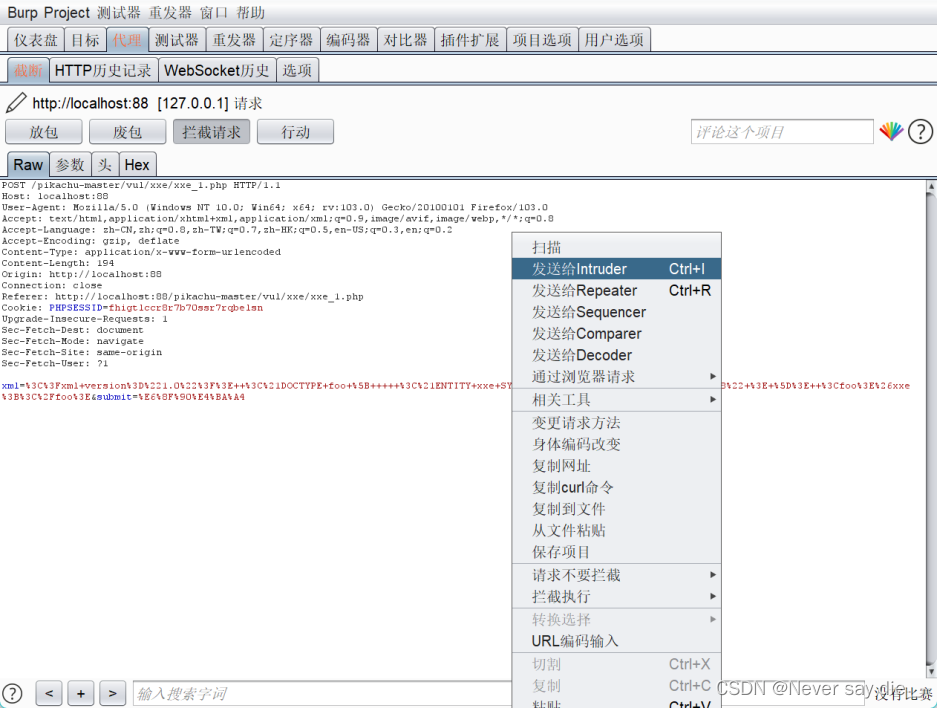The image size is (937, 708).
Task: Choose 扫描 in the context menu
Action: pos(617,247)
